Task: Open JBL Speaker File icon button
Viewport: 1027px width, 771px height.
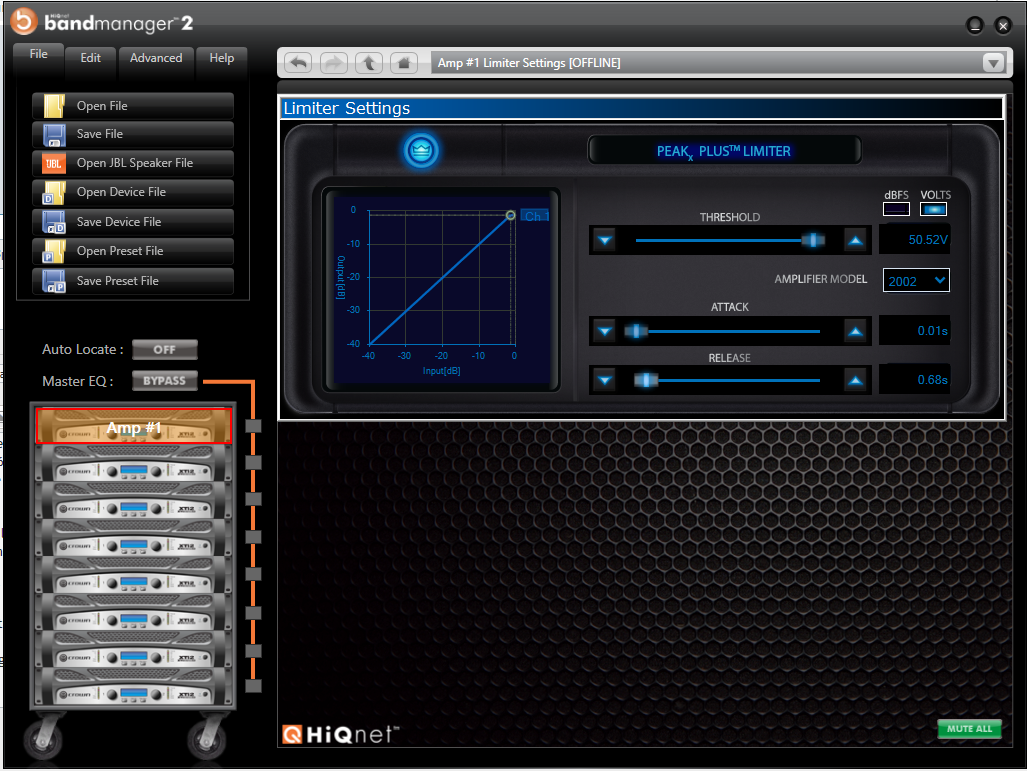Action: [x=54, y=163]
